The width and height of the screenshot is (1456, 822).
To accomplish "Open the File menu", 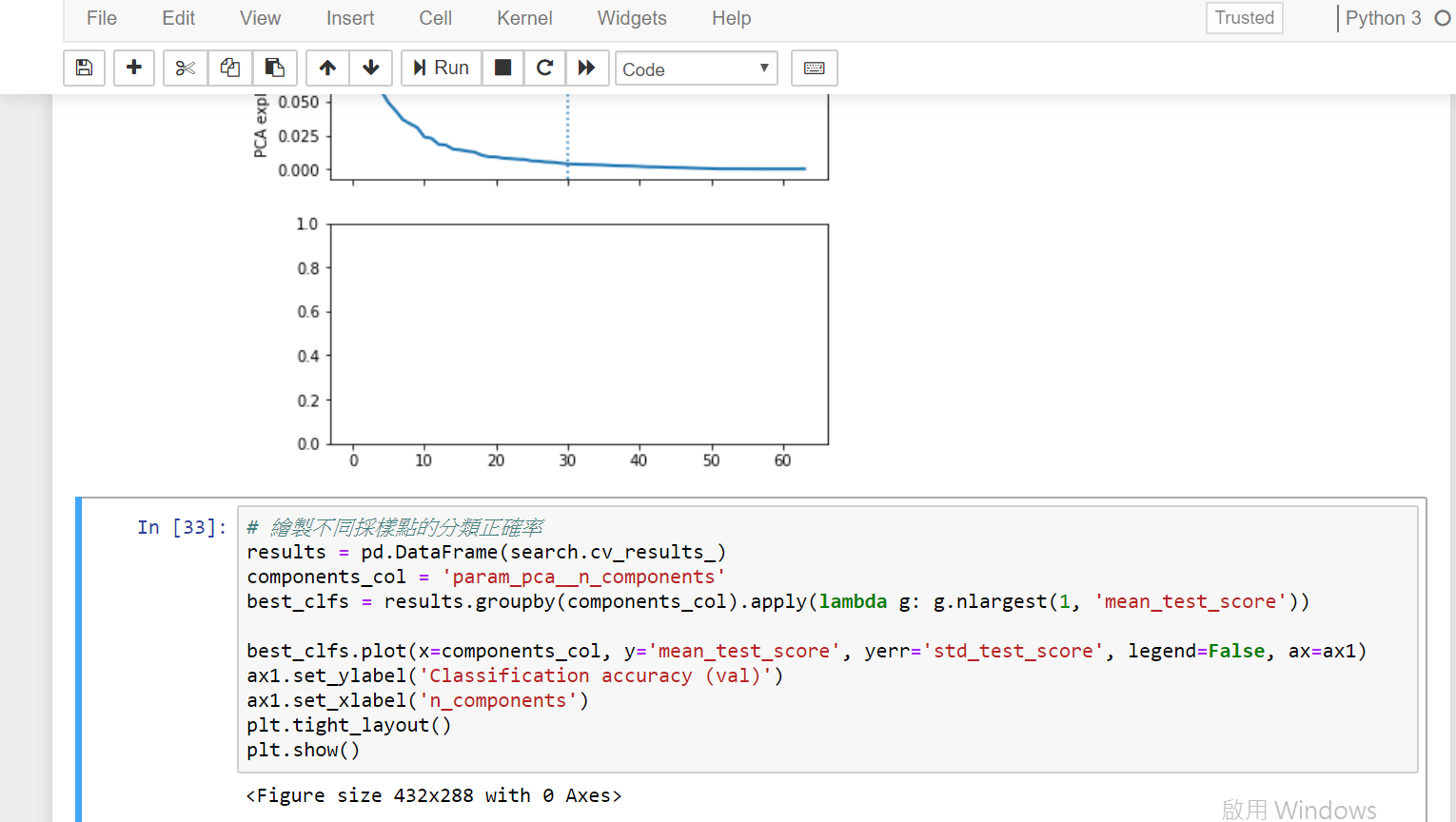I will pyautogui.click(x=102, y=18).
